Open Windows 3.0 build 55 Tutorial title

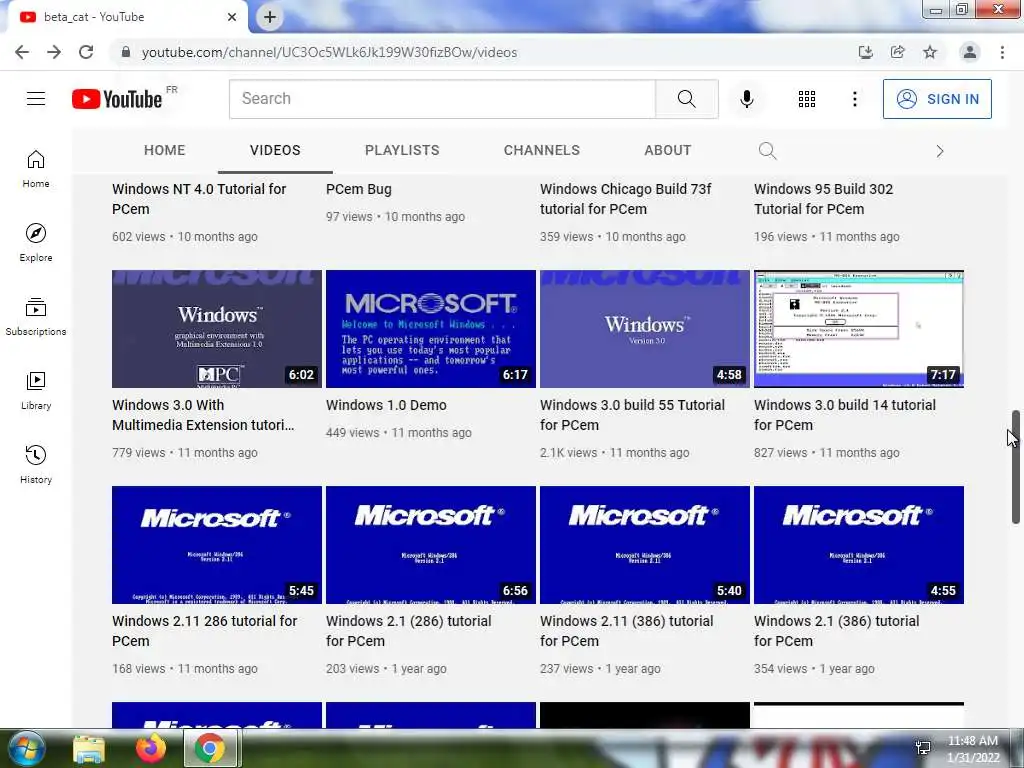[x=632, y=415]
